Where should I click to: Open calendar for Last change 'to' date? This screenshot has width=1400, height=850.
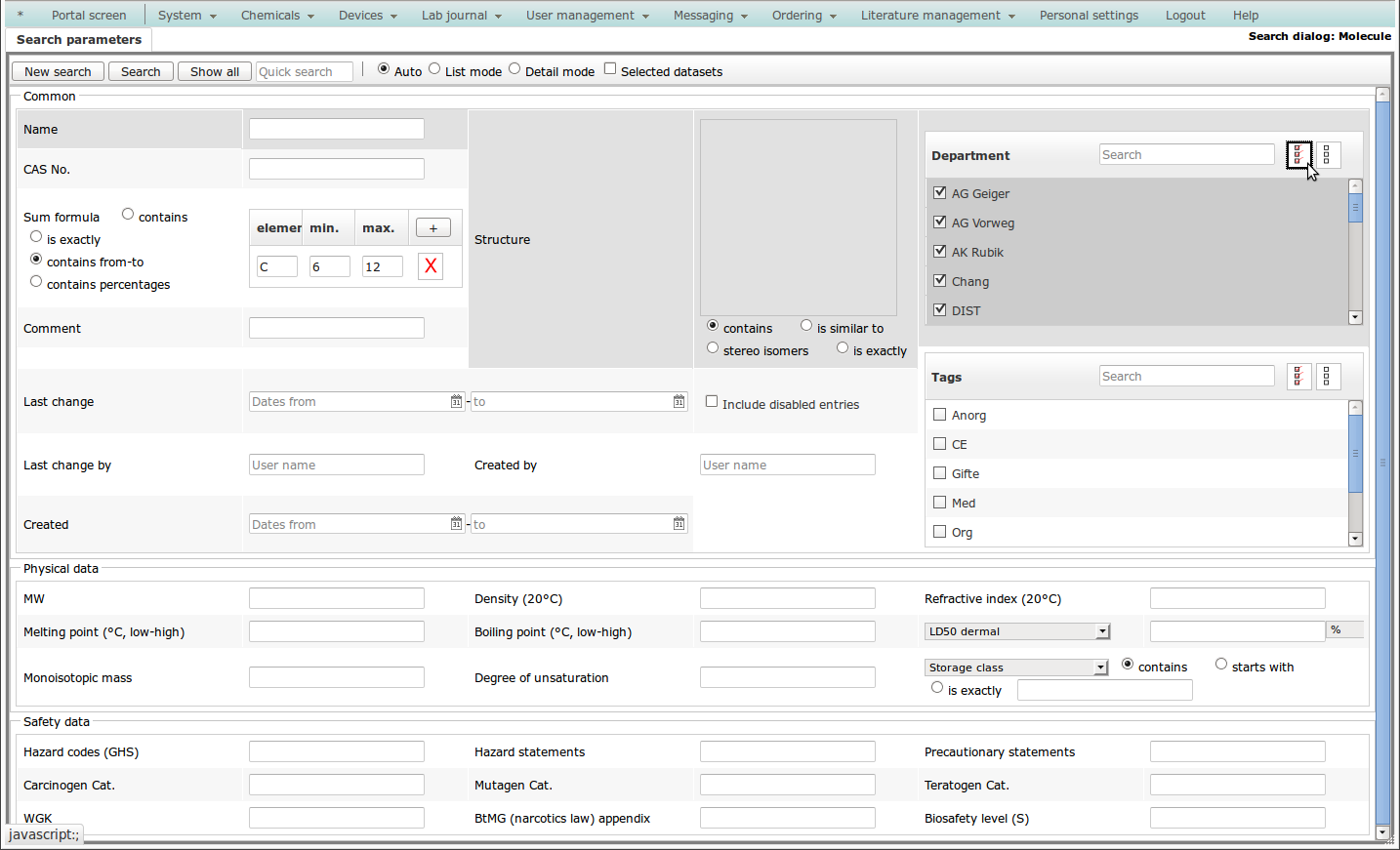coord(679,402)
